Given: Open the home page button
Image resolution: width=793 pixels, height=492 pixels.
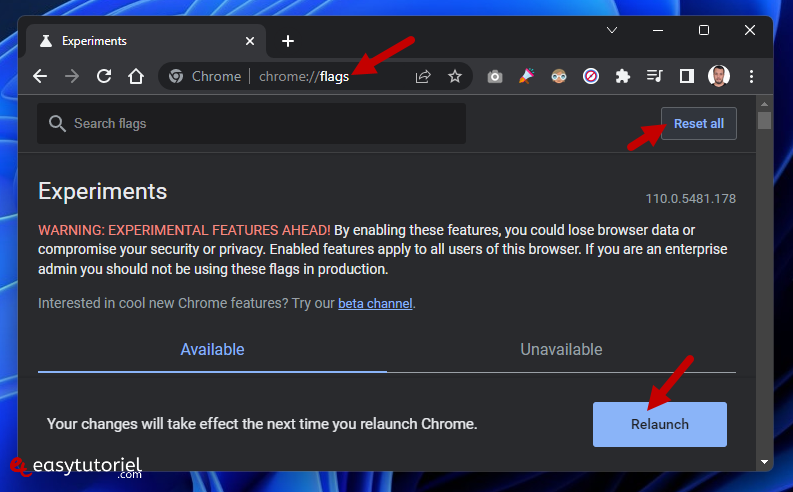Looking at the screenshot, I should coord(136,76).
